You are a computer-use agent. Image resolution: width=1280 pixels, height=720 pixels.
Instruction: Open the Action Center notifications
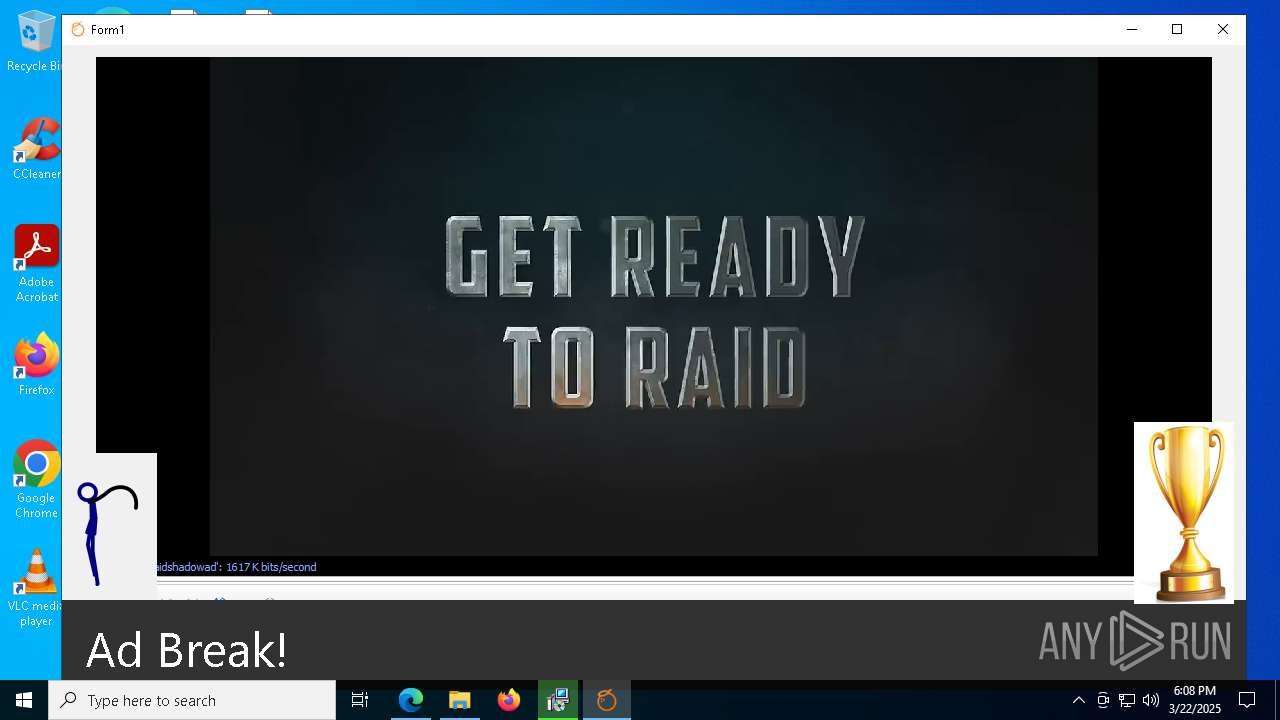1247,700
